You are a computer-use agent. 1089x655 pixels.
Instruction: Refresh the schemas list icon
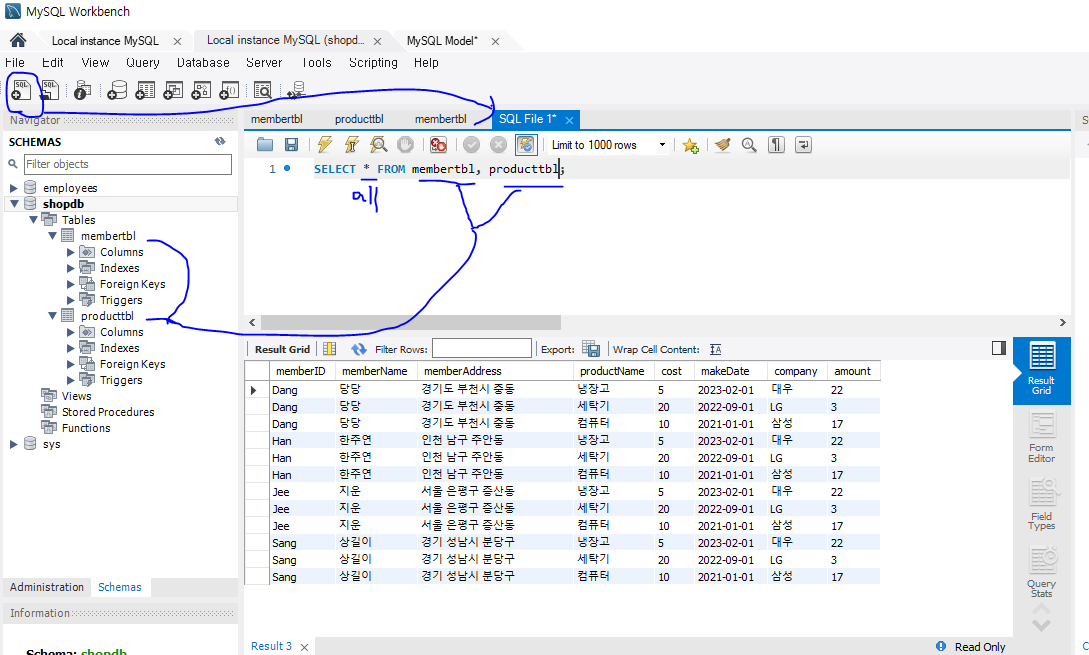pyautogui.click(x=220, y=141)
